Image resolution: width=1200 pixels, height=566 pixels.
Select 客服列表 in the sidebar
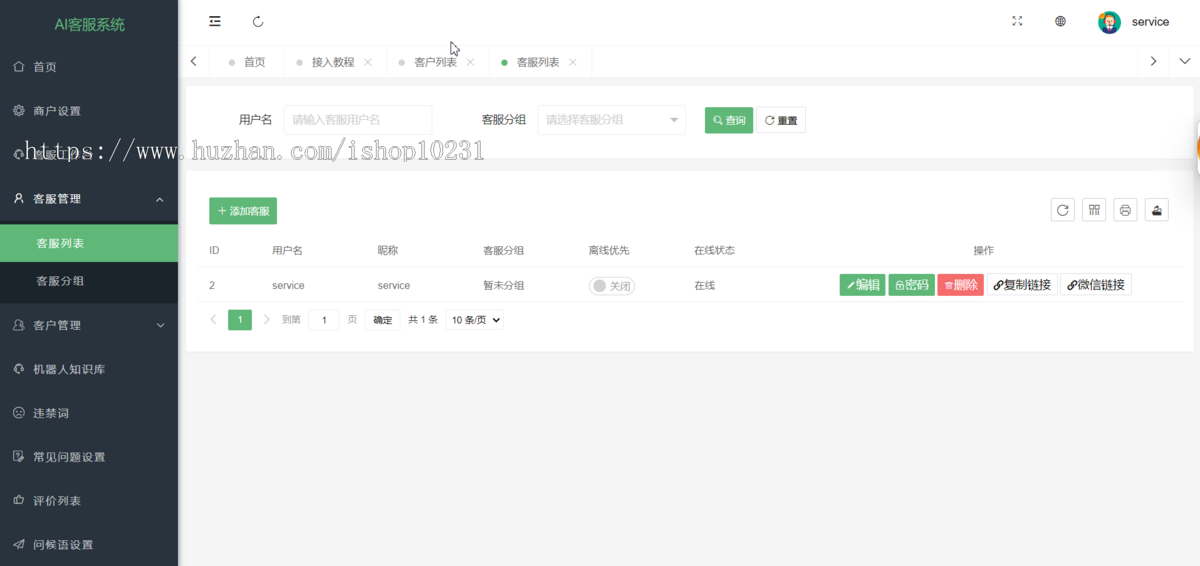pyautogui.click(x=89, y=243)
